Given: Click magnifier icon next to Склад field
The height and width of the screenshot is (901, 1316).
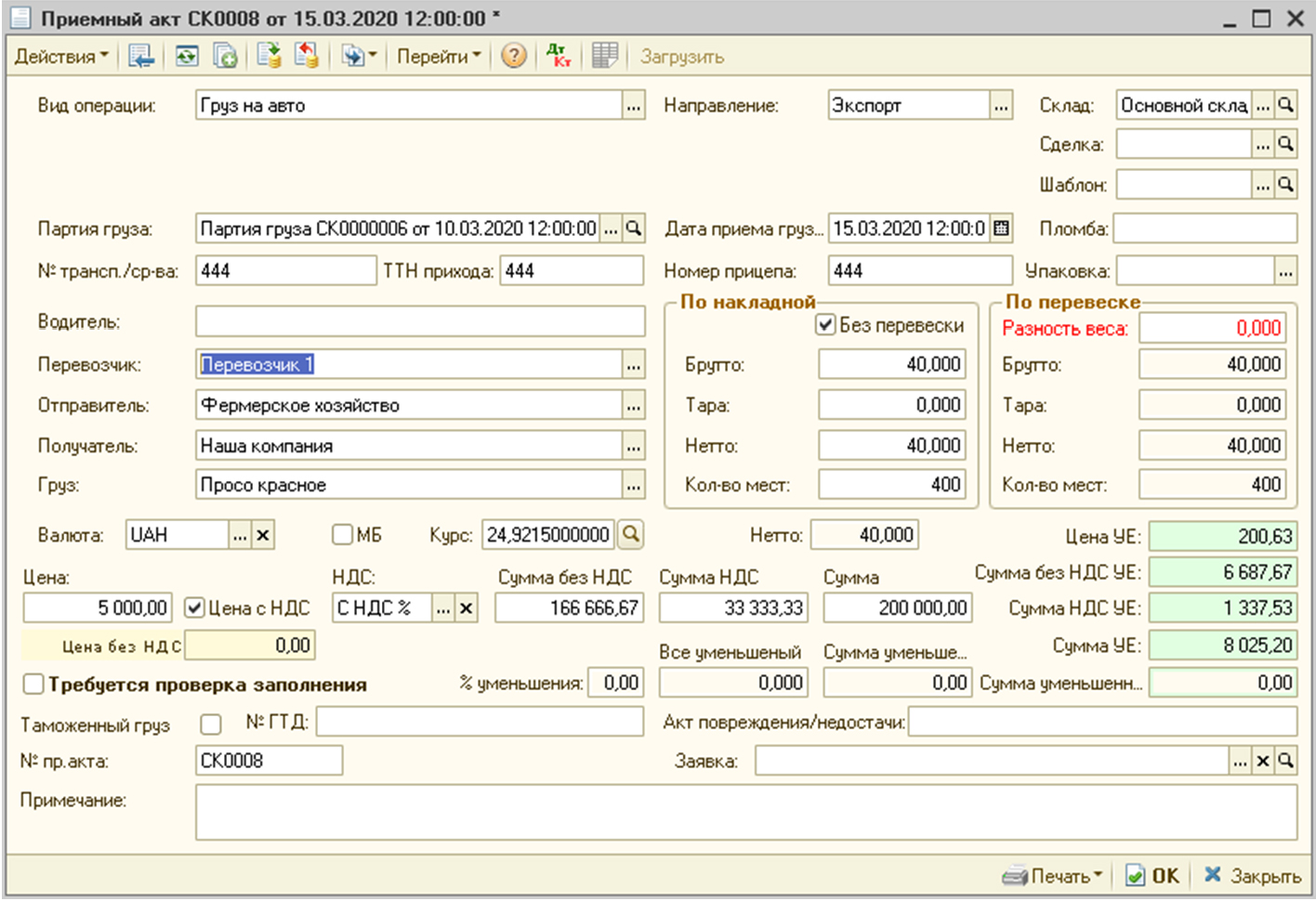Looking at the screenshot, I should 1286,105.
